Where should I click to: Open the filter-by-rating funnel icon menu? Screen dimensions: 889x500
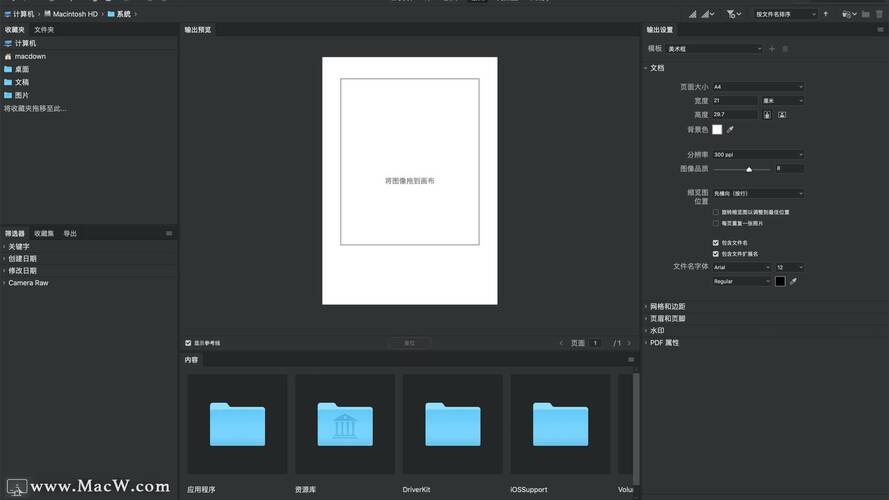734,14
